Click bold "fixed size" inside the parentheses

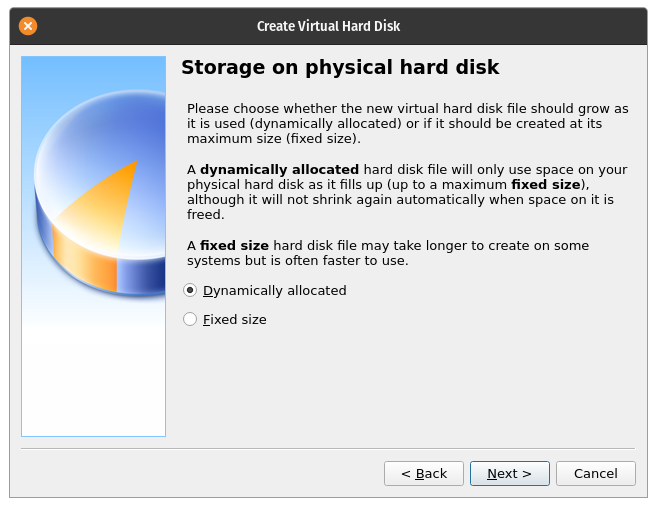click(x=545, y=185)
